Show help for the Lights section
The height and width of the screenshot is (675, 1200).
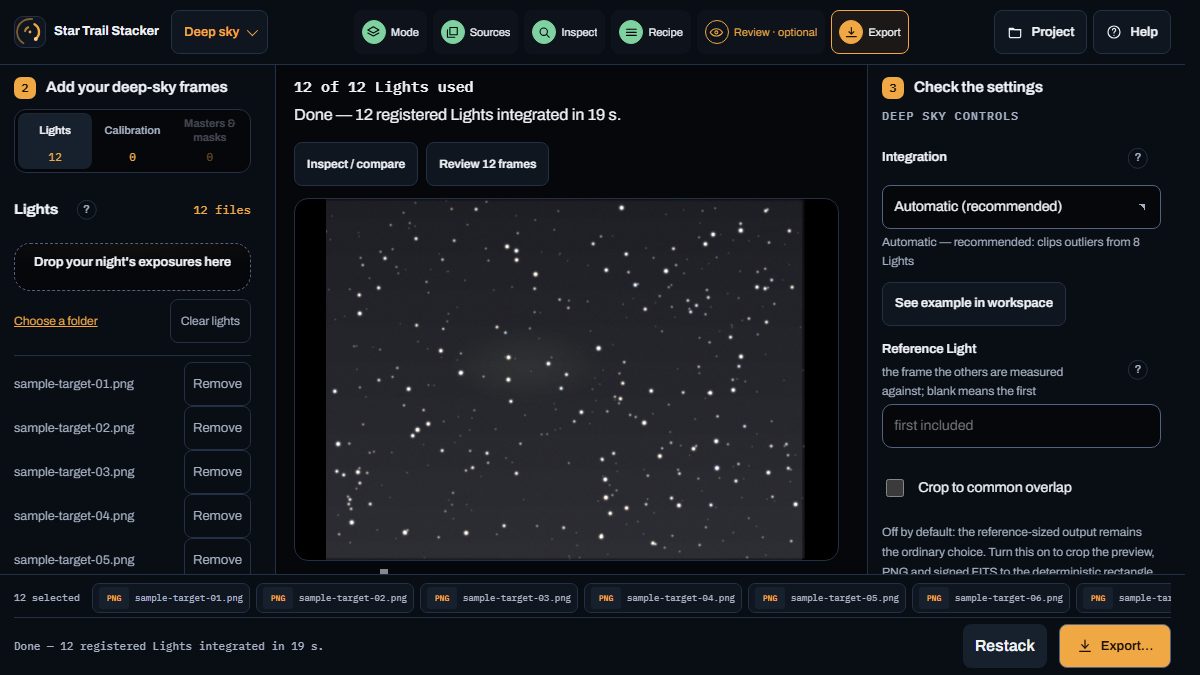pyautogui.click(x=87, y=210)
